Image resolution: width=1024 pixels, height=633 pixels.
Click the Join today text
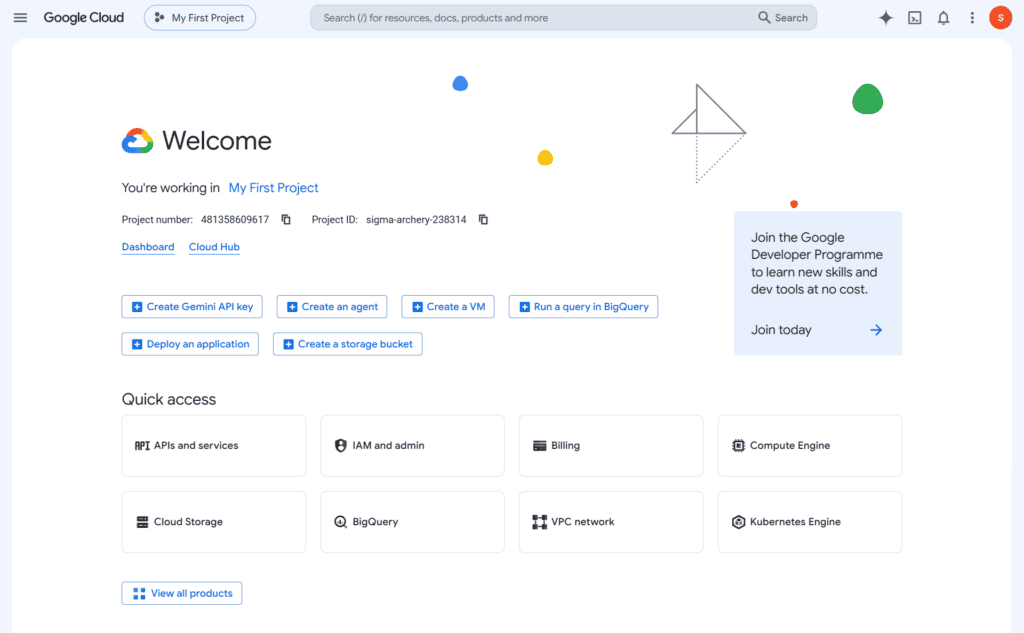pos(781,330)
